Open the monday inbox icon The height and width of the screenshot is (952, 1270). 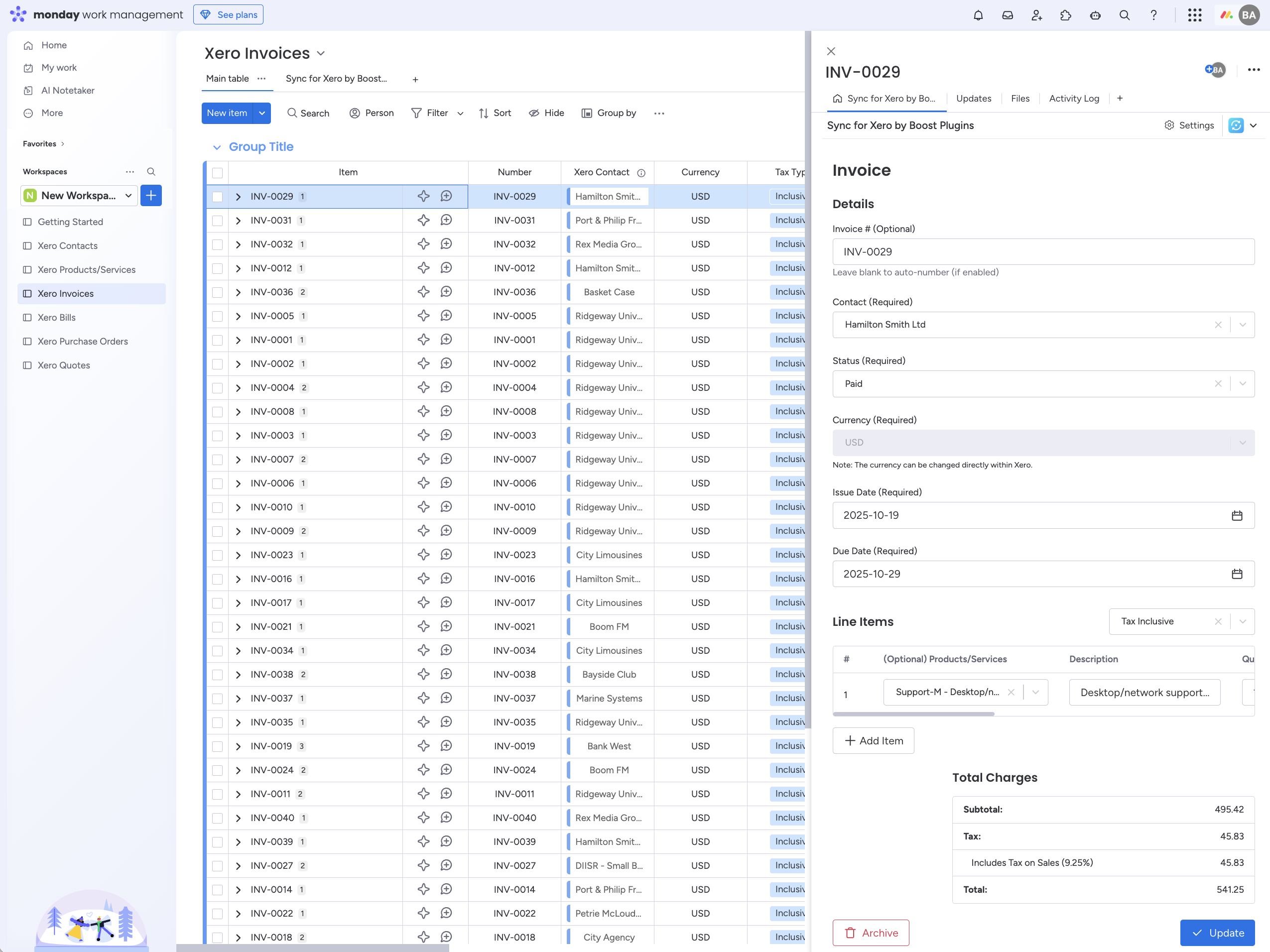coord(1008,15)
